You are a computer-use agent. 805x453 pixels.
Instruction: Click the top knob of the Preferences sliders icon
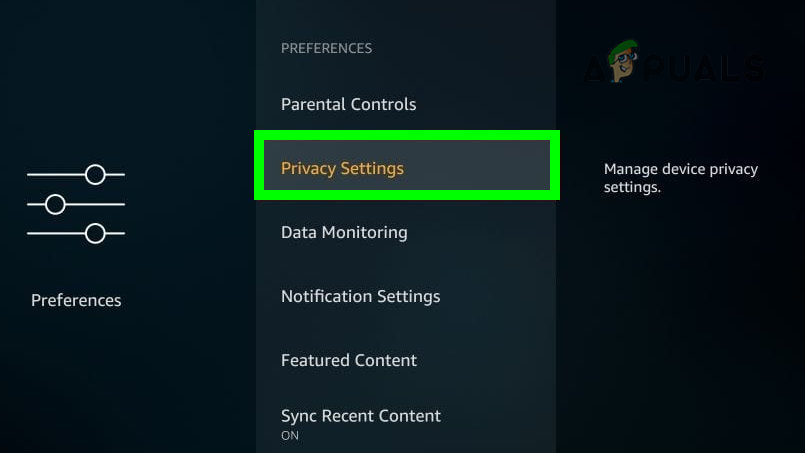click(95, 175)
